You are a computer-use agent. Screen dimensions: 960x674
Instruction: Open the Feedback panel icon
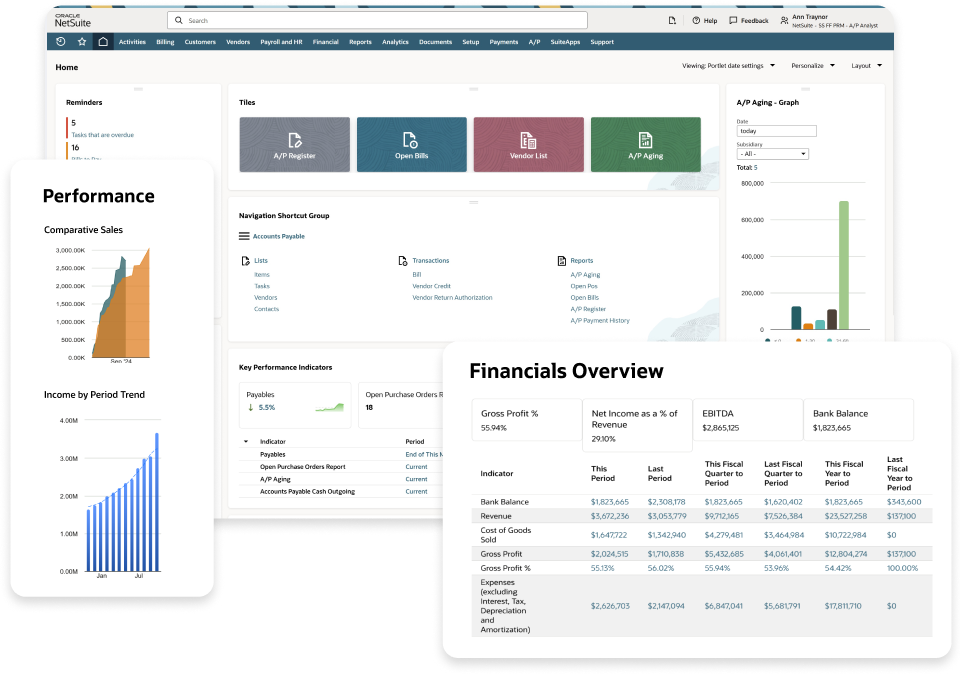(x=733, y=20)
